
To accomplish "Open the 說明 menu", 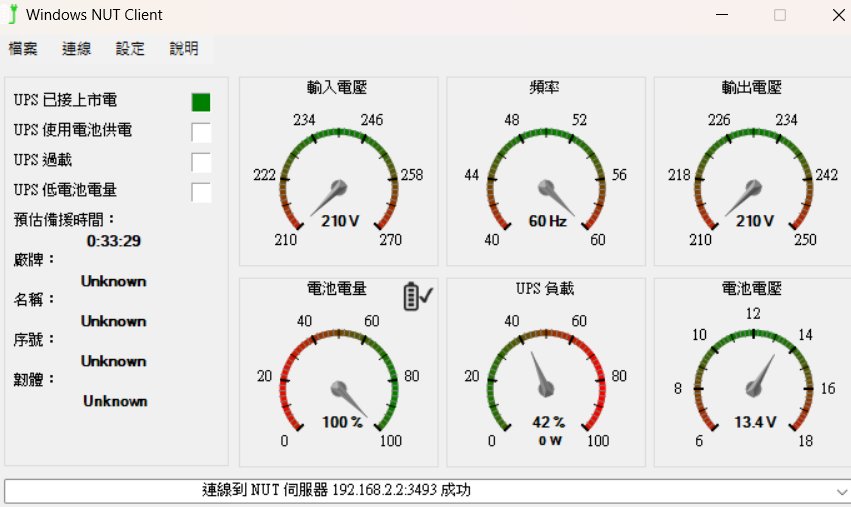I will pyautogui.click(x=184, y=49).
